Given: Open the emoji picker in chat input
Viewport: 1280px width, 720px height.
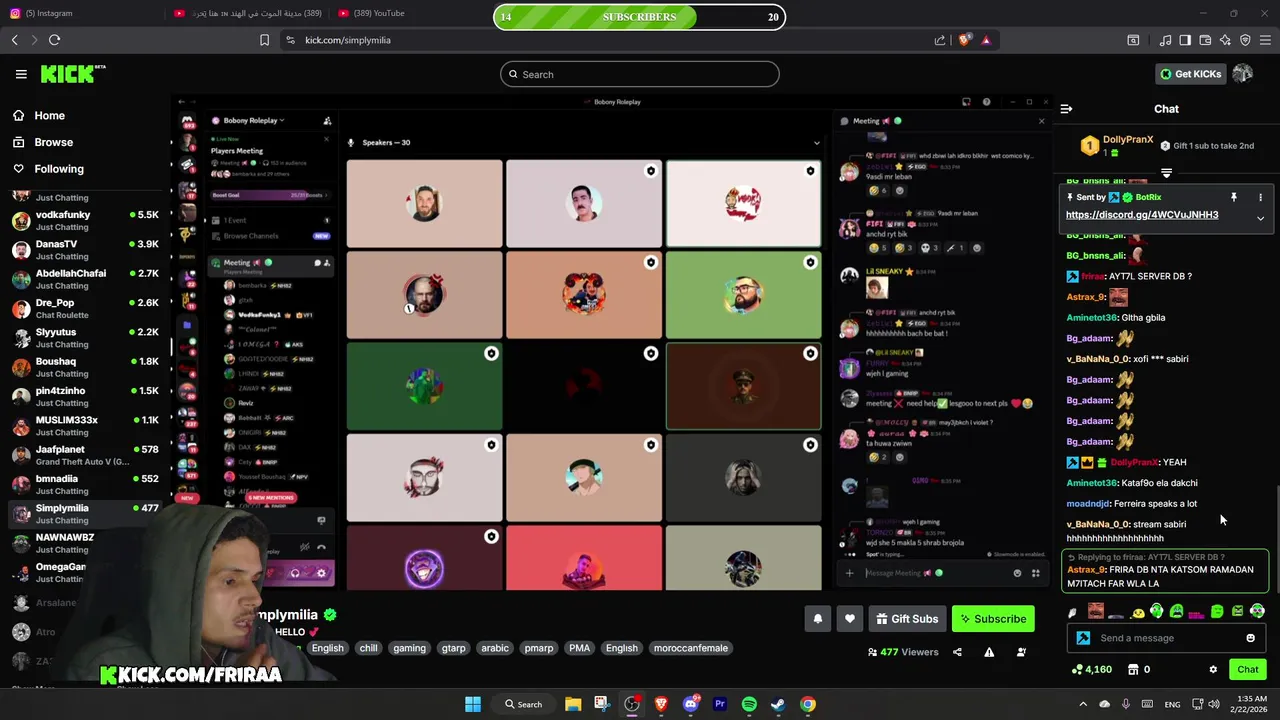Looking at the screenshot, I should tap(1250, 638).
